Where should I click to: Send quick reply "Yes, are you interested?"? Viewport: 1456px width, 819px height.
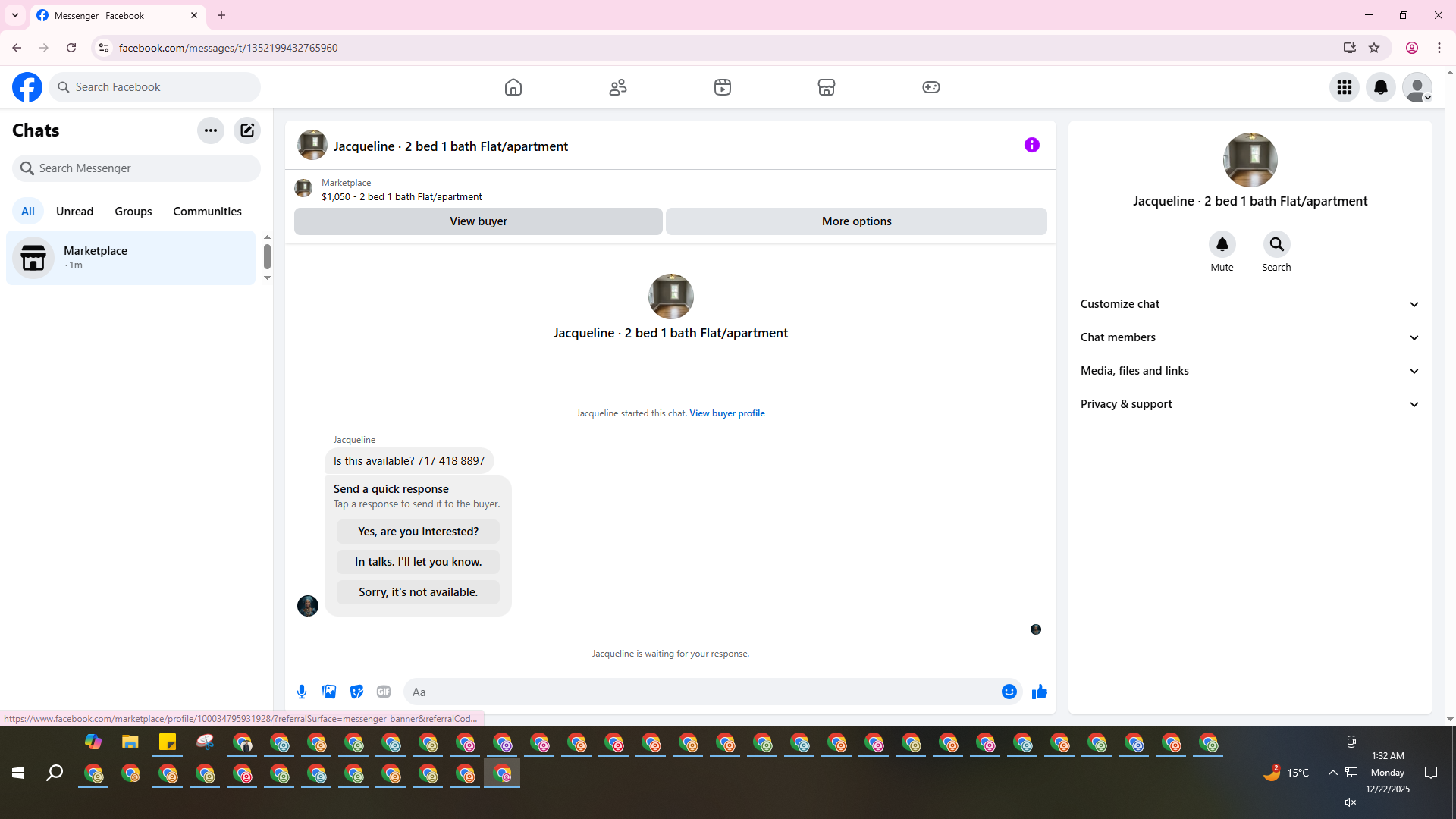point(419,532)
